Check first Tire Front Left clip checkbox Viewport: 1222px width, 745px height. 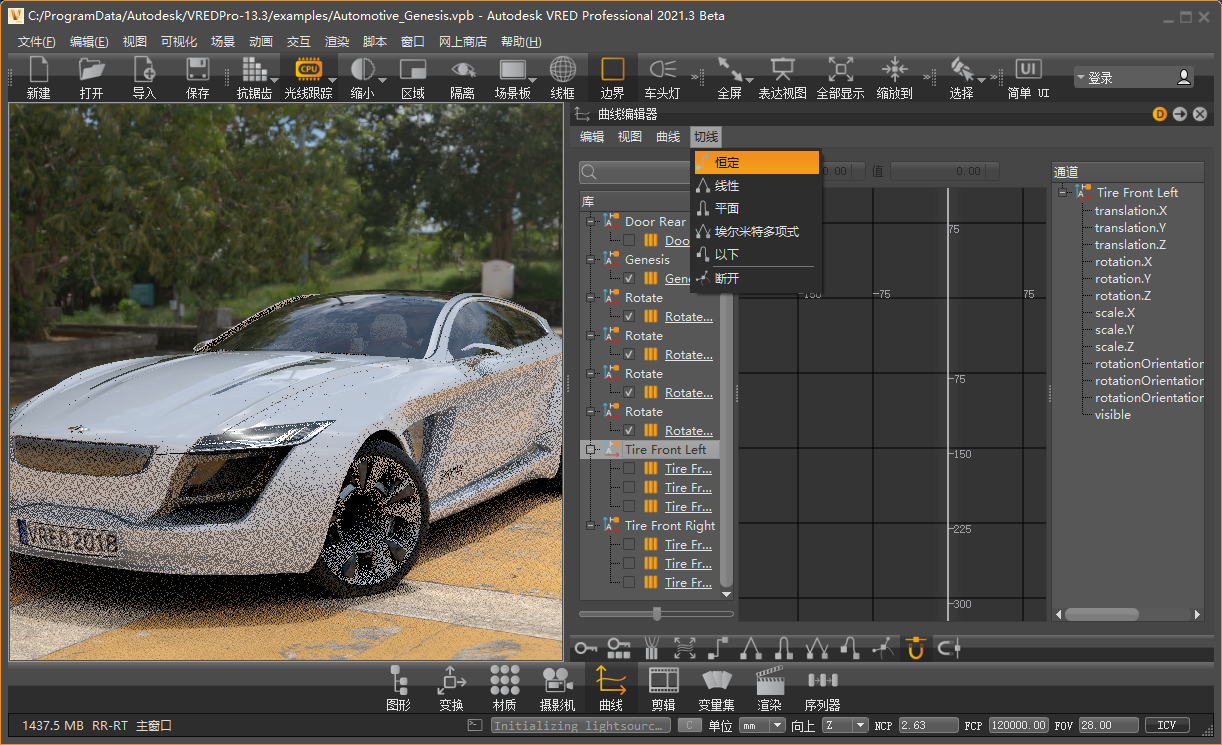pos(629,469)
